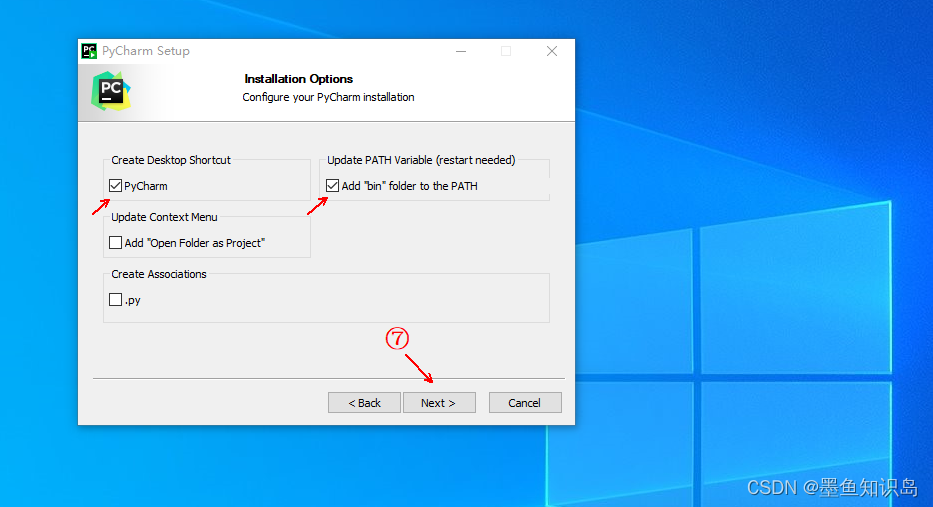Image resolution: width=933 pixels, height=507 pixels.
Task: Go back with the < Back button
Action: tap(364, 403)
